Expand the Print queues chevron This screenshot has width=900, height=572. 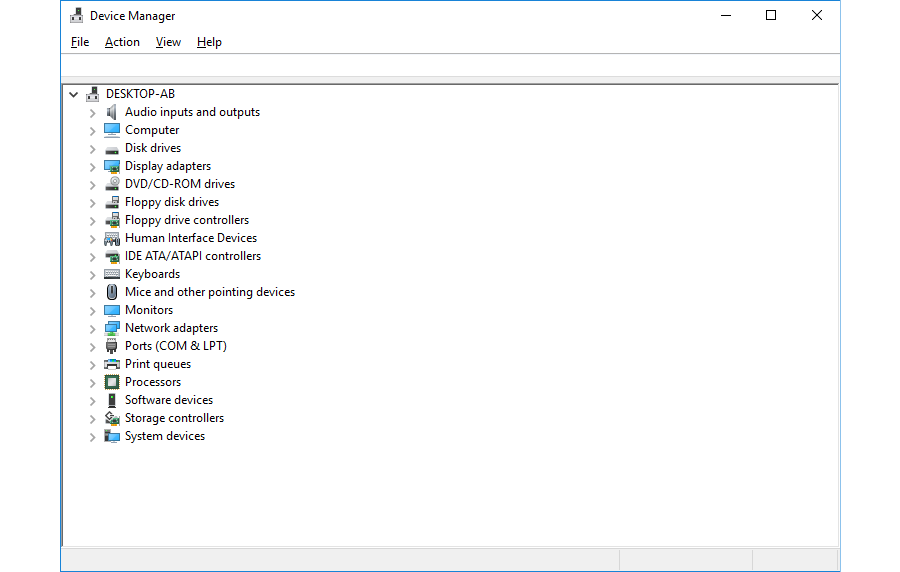click(x=92, y=365)
